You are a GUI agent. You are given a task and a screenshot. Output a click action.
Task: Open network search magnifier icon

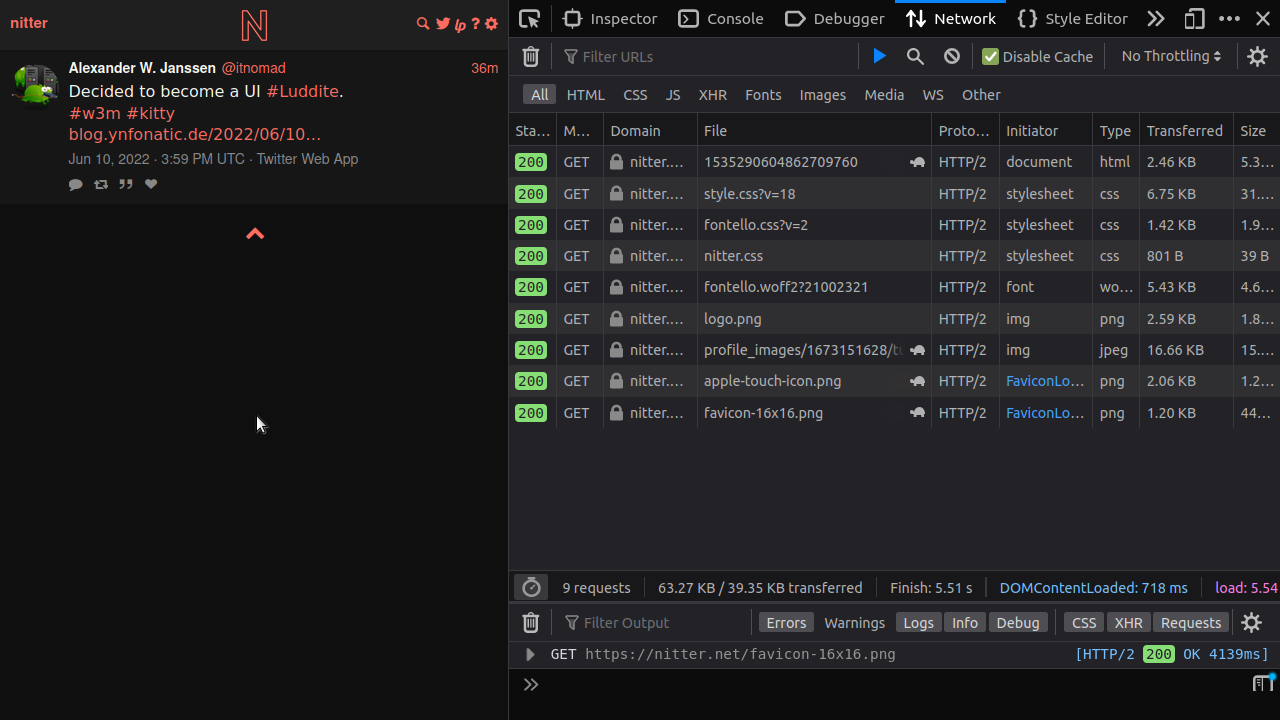(915, 57)
